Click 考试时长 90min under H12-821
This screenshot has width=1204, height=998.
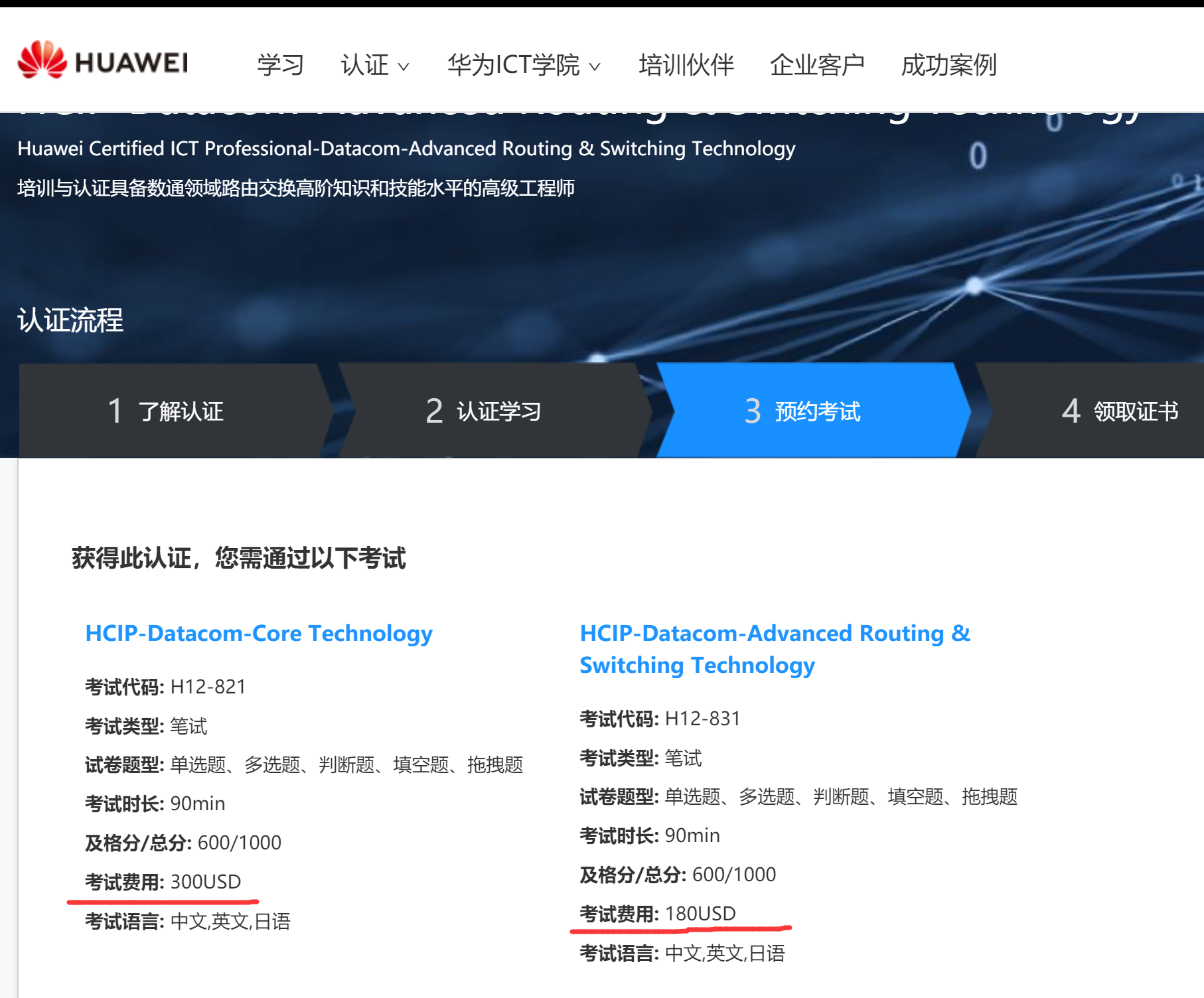coord(155,804)
